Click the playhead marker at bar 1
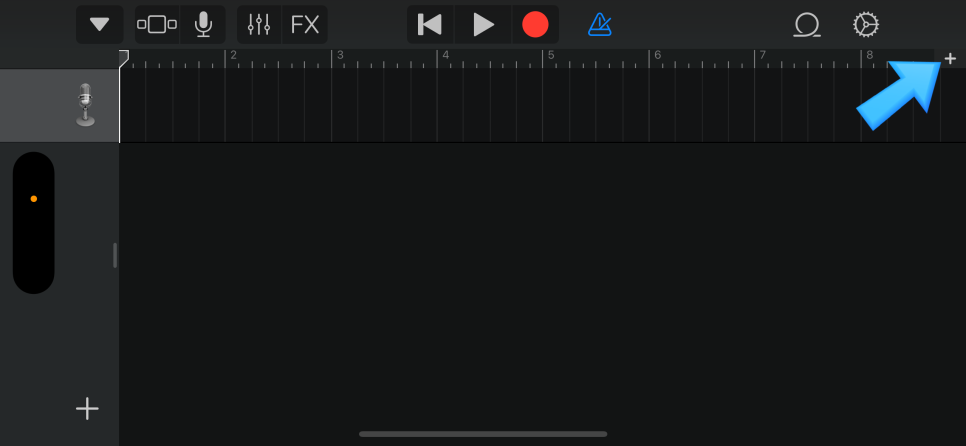This screenshot has width=966, height=446. tap(124, 59)
